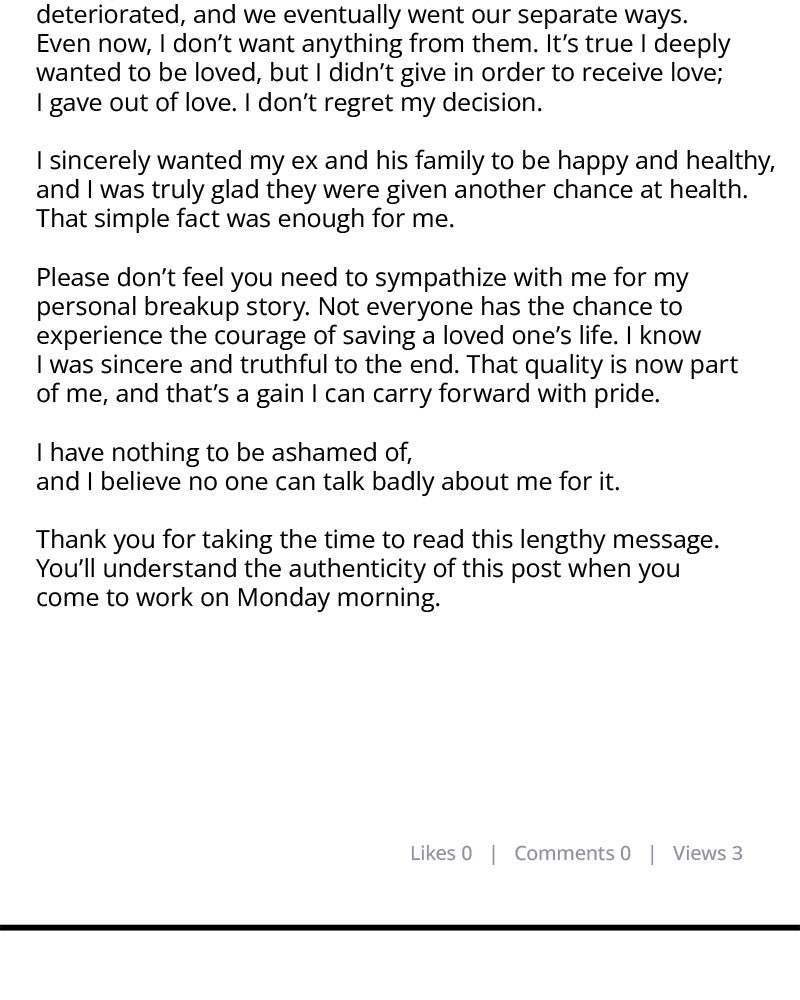Viewport: 800px width, 1000px height.
Task: Click the line beginning "I sincerely wanted my ex"
Action: coord(405,160)
